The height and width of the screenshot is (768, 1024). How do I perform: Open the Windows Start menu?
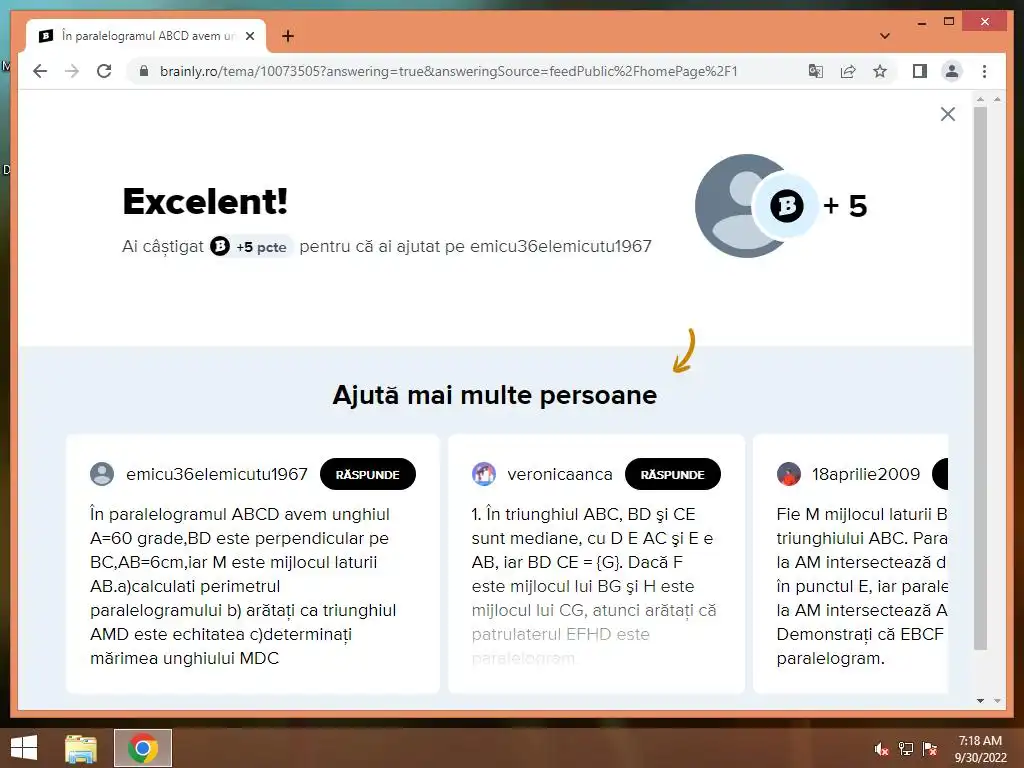coord(24,748)
